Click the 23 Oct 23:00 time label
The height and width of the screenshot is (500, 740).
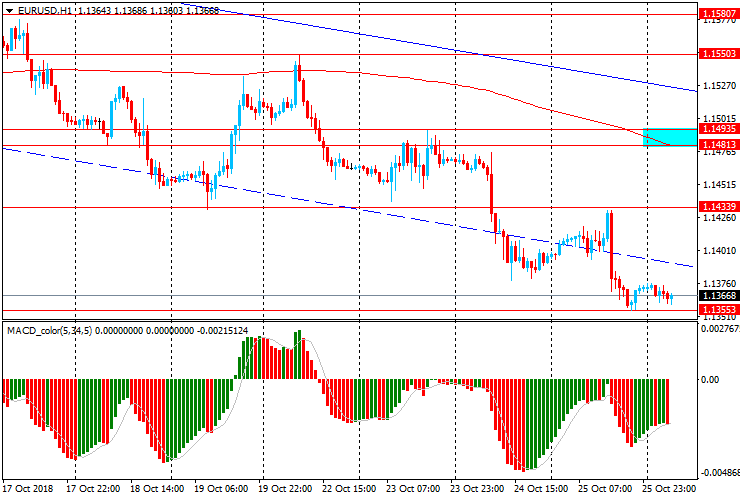click(x=477, y=488)
